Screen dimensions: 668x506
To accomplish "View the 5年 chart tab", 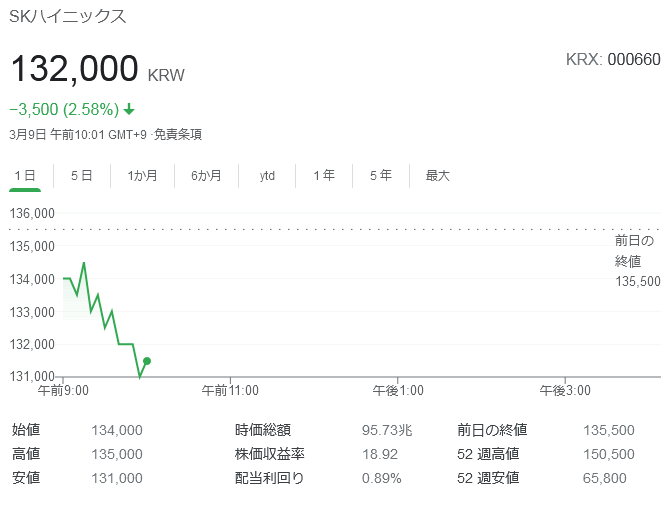I will [380, 176].
